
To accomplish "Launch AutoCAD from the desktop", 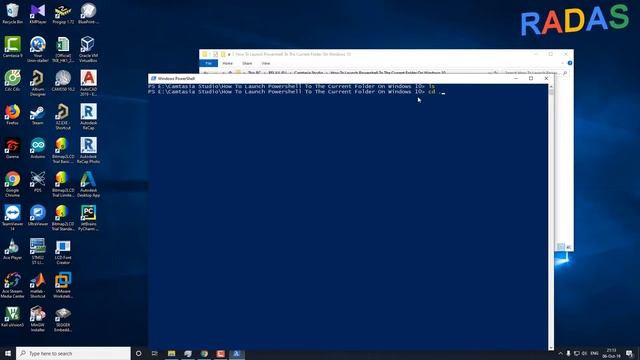I will (x=88, y=83).
